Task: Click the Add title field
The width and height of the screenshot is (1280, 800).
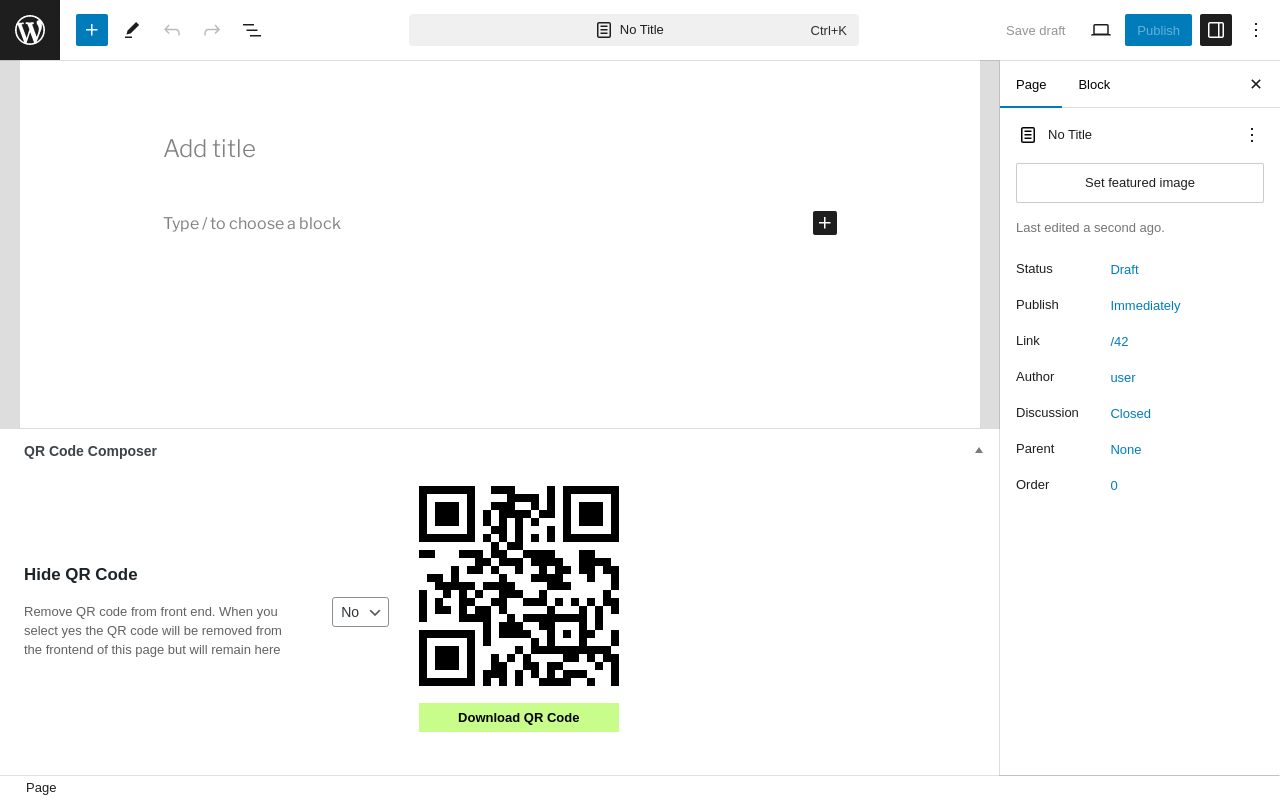Action: (500, 149)
